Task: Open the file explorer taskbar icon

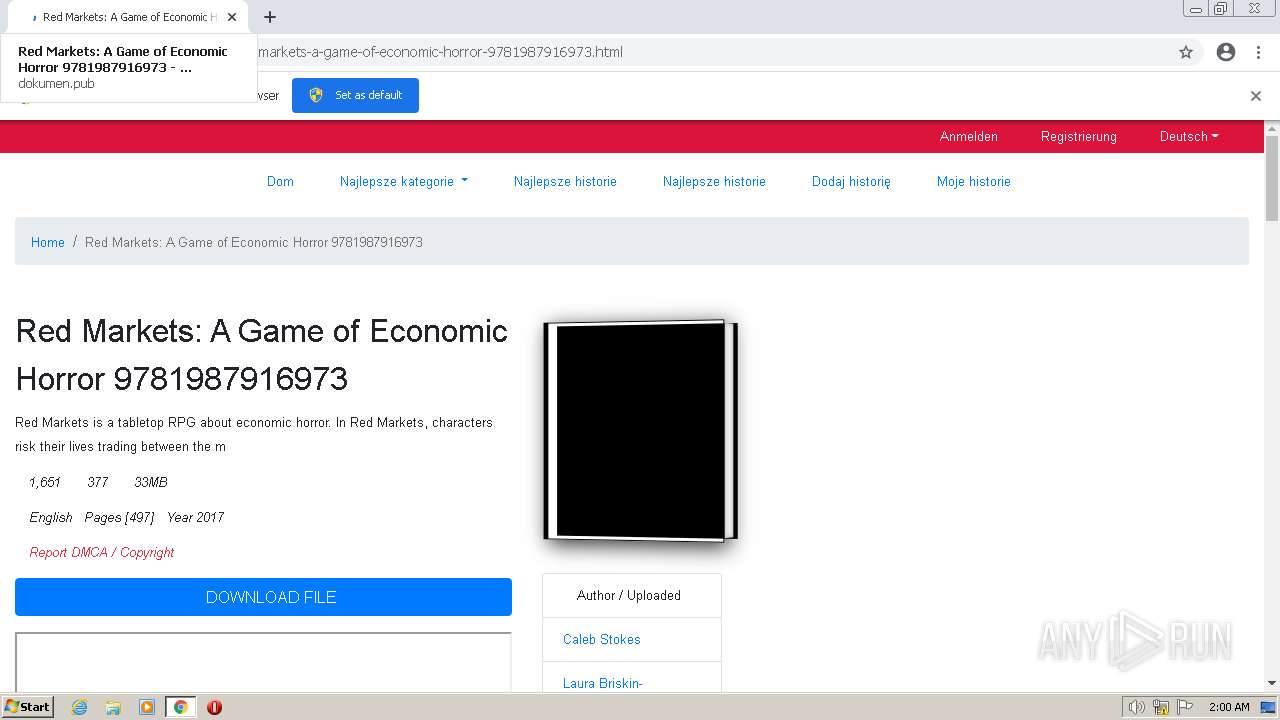Action: coord(113,707)
